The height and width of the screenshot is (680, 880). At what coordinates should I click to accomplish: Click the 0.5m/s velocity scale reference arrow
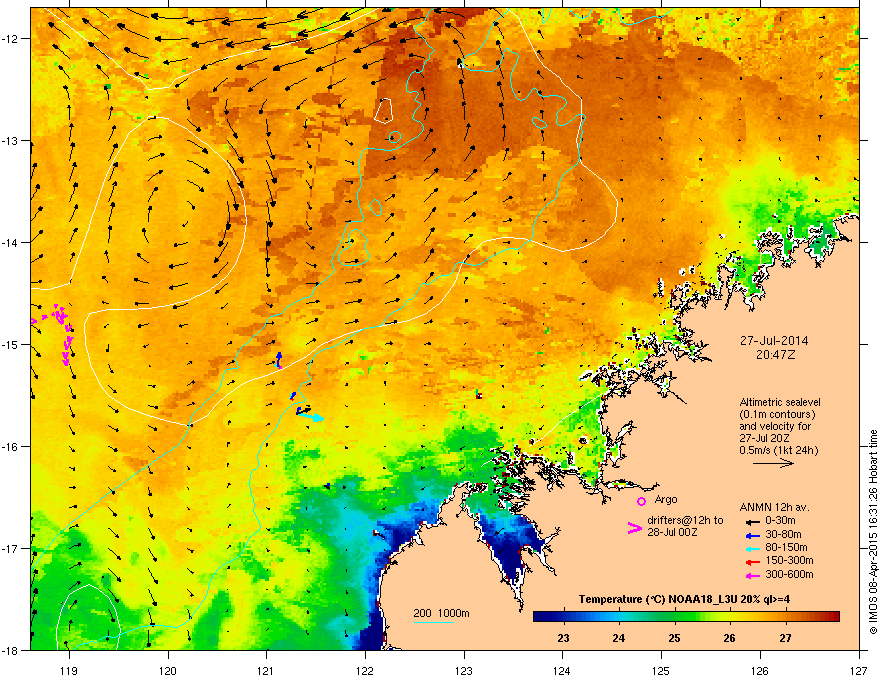[773, 463]
